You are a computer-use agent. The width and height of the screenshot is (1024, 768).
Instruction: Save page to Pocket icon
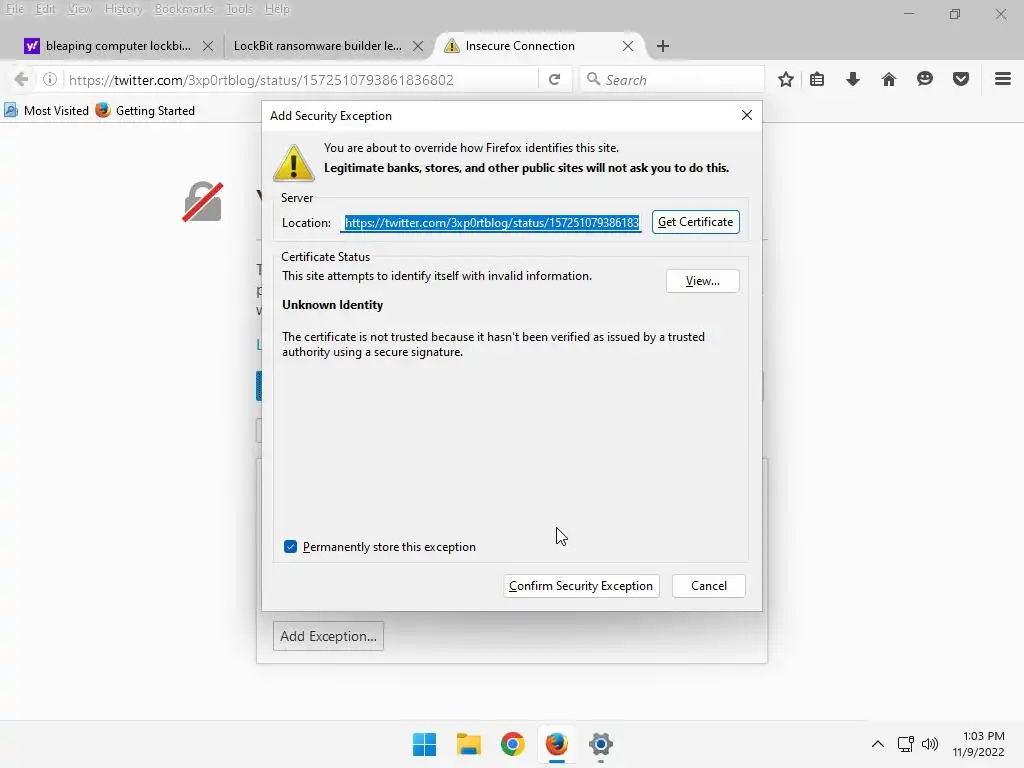[961, 80]
